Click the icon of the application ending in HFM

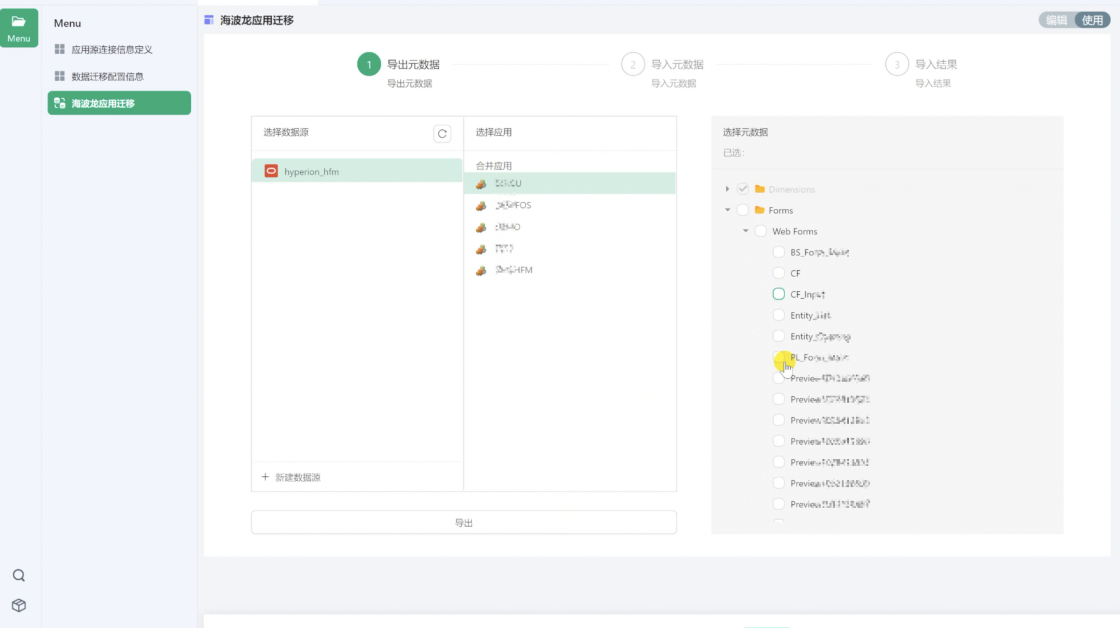pos(481,270)
